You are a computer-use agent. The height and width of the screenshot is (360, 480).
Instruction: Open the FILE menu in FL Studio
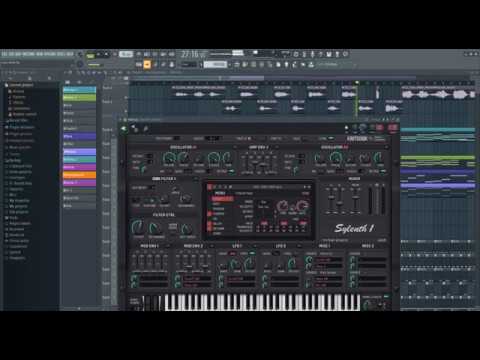click(4, 54)
